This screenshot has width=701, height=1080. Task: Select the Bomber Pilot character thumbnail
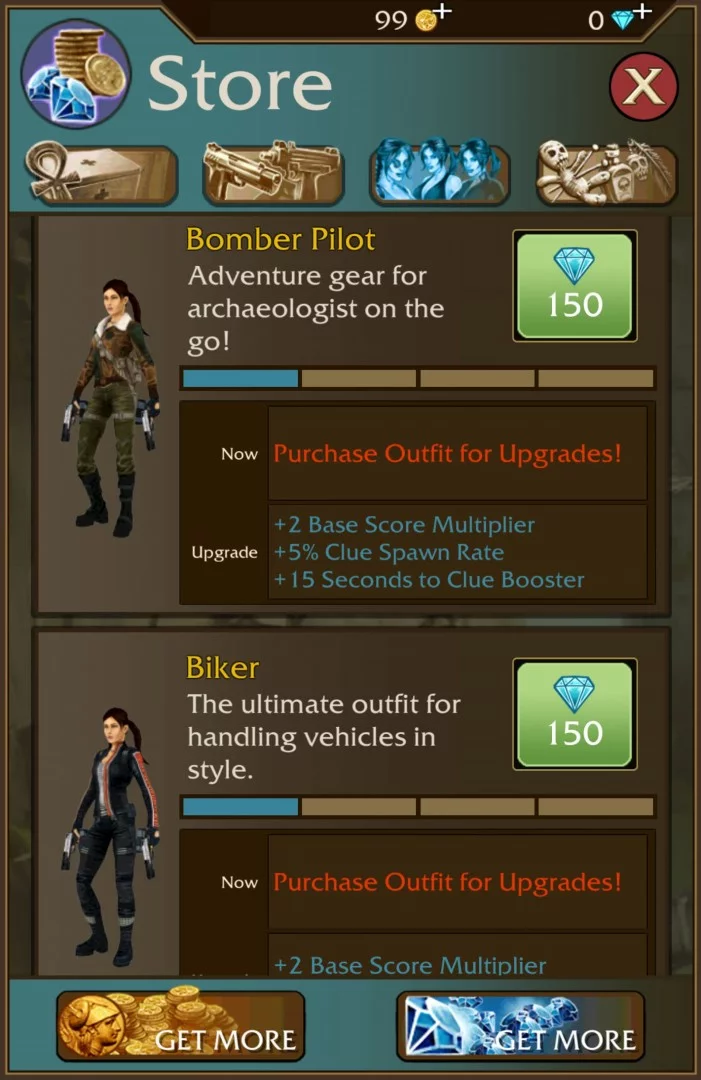pyautogui.click(x=110, y=408)
